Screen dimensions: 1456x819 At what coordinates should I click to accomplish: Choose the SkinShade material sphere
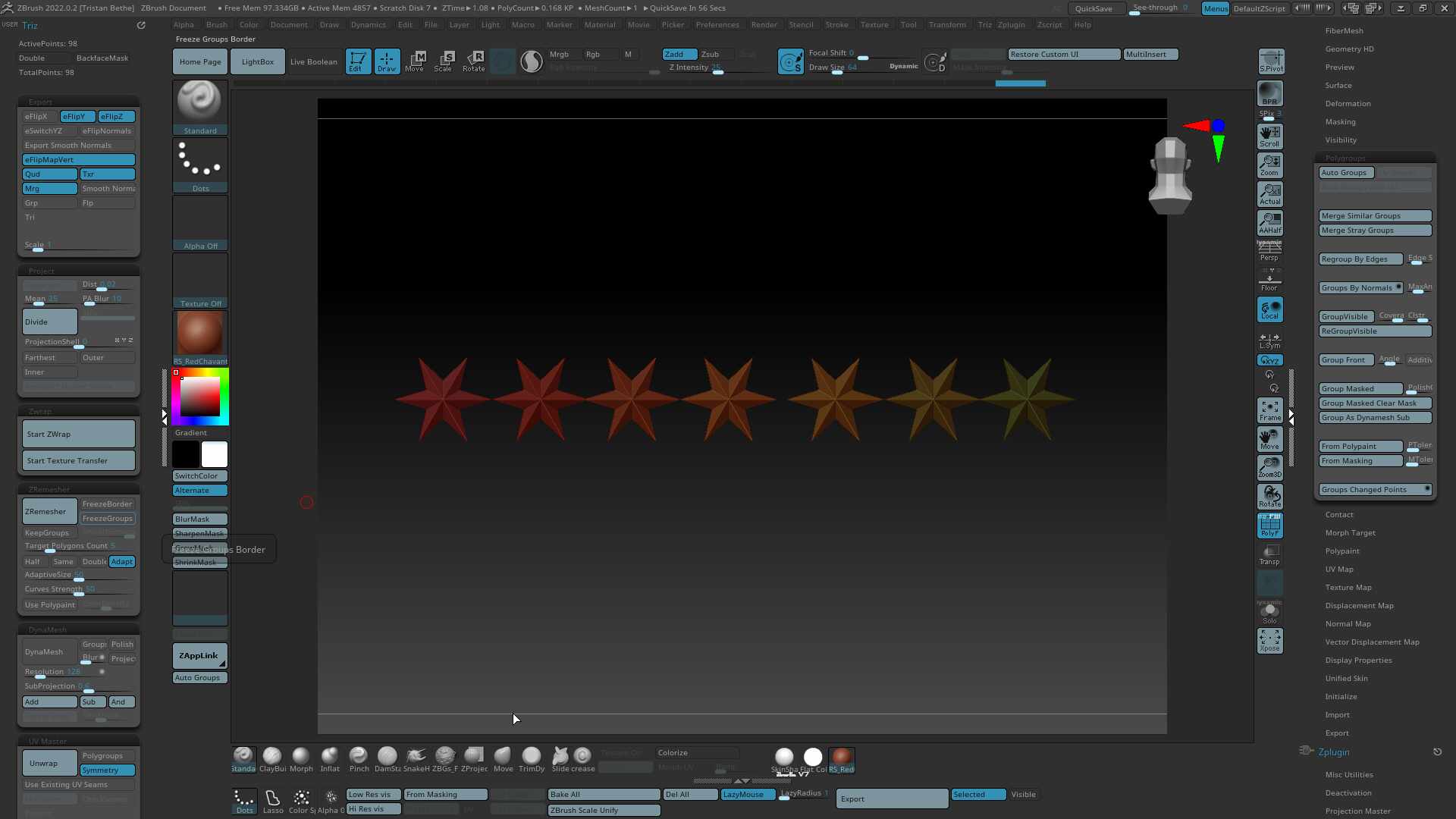(784, 760)
